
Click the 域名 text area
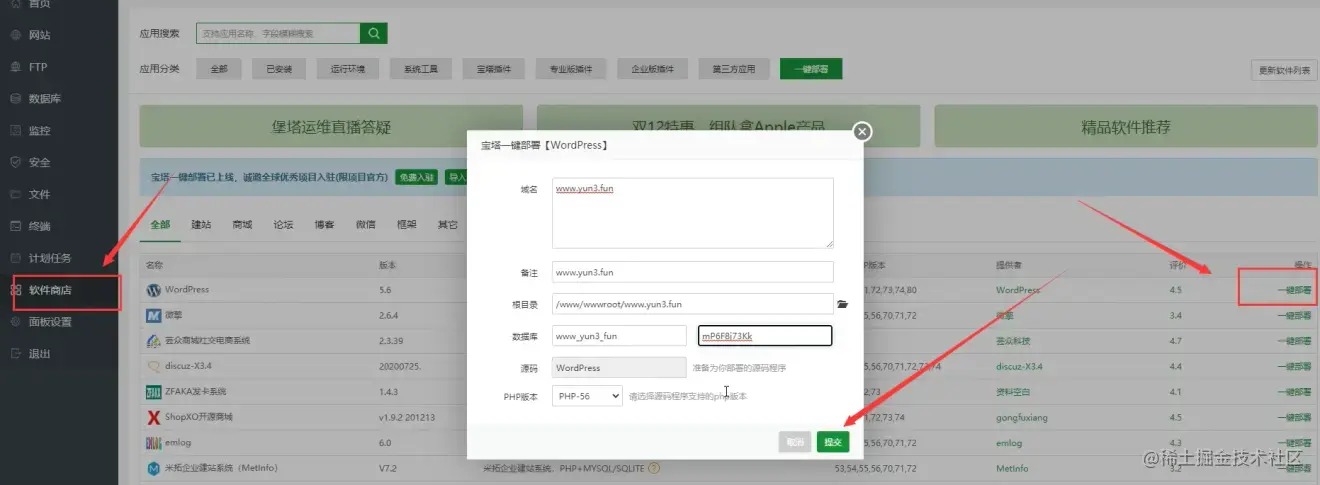pos(692,213)
